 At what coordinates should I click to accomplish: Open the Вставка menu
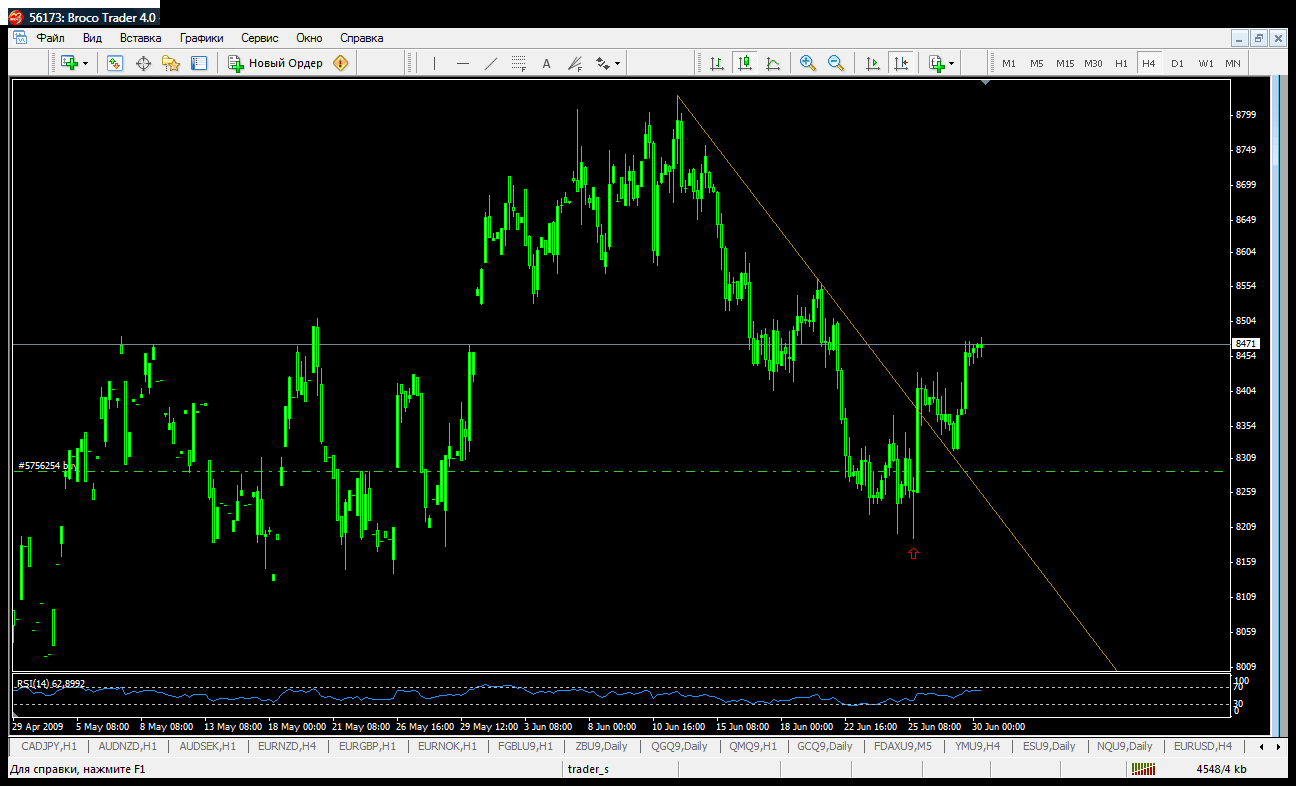(x=140, y=38)
